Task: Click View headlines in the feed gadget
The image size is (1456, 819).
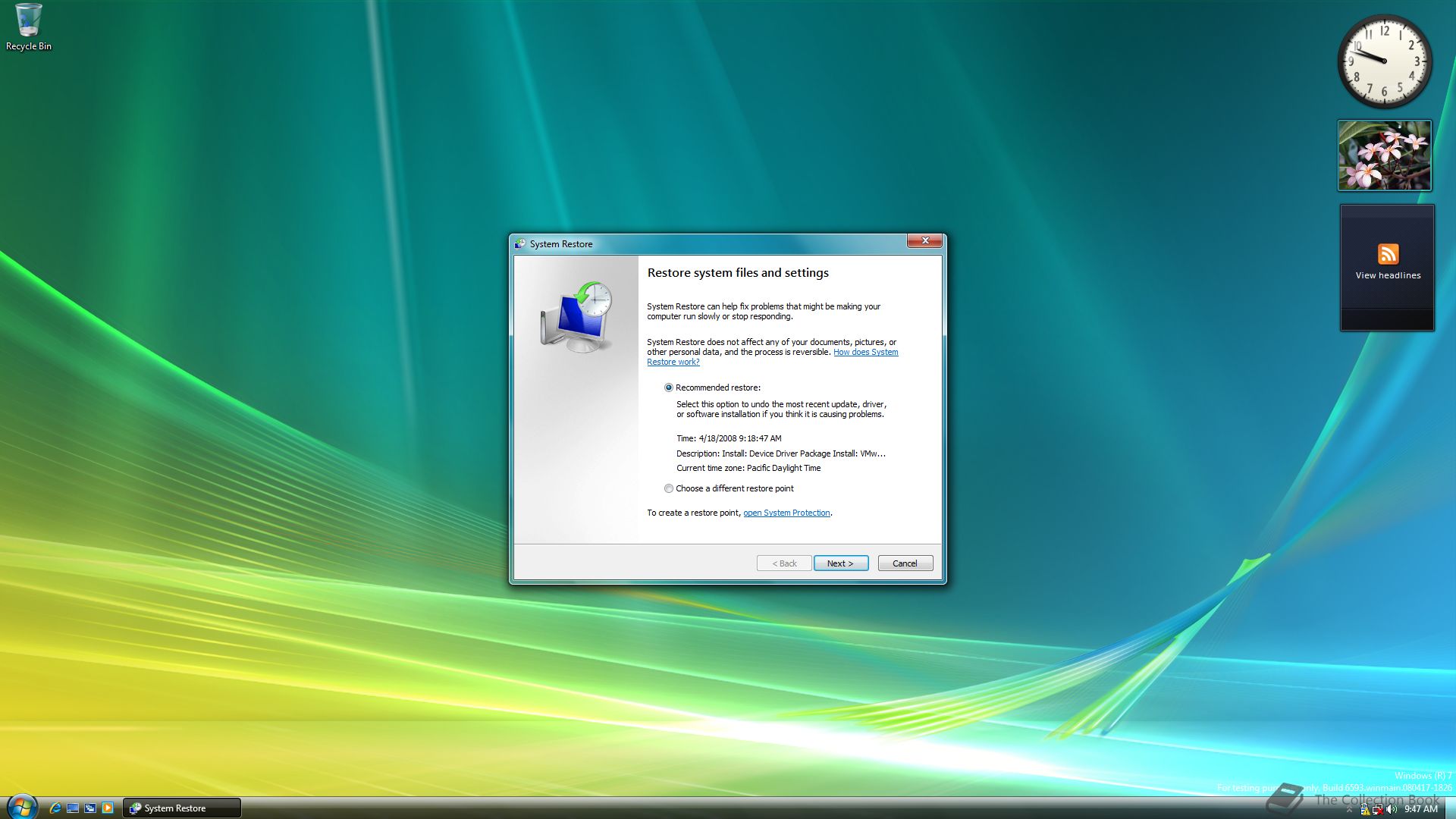Action: (1388, 275)
